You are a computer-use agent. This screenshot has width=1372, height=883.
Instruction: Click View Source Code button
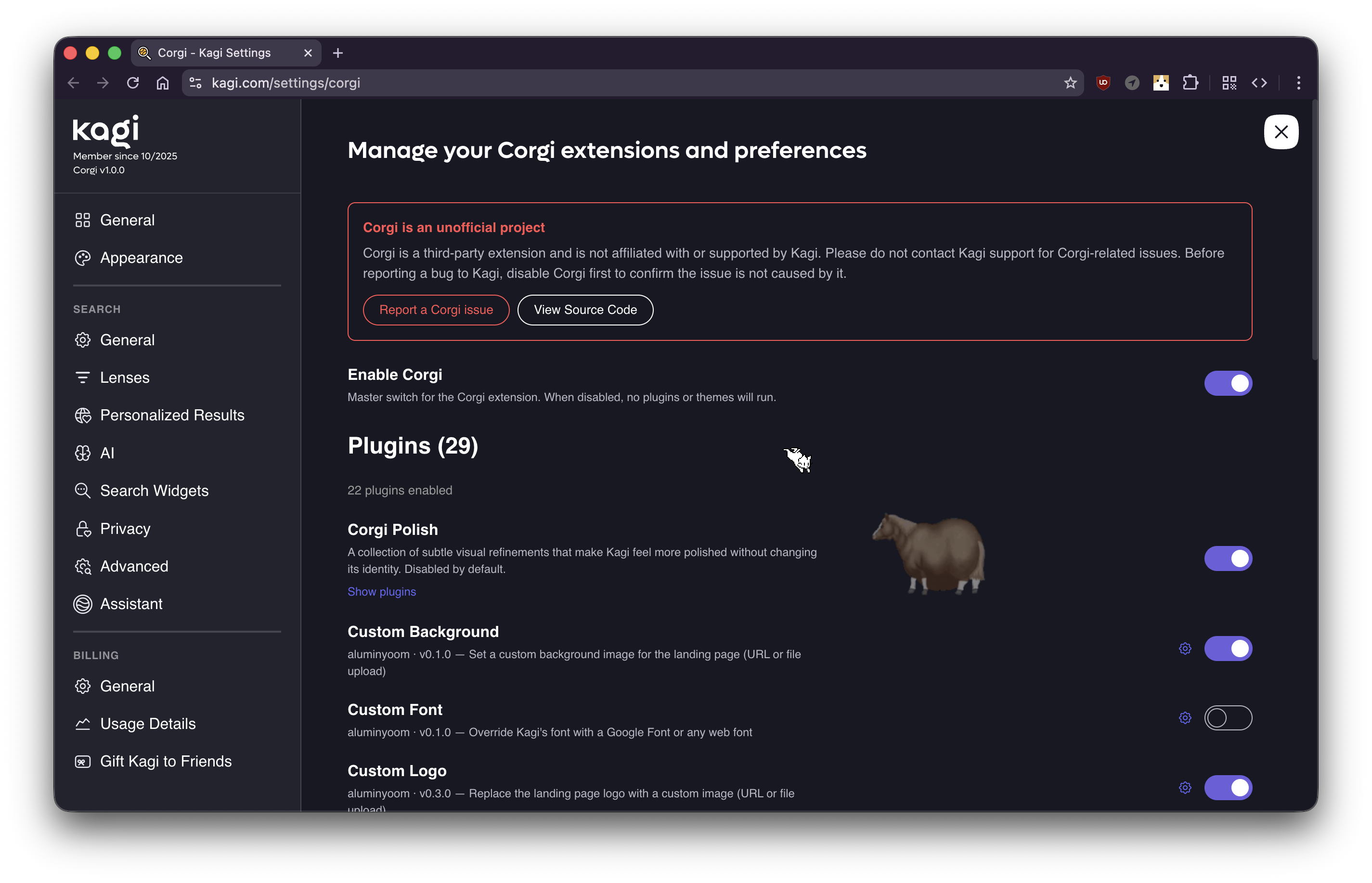click(585, 310)
